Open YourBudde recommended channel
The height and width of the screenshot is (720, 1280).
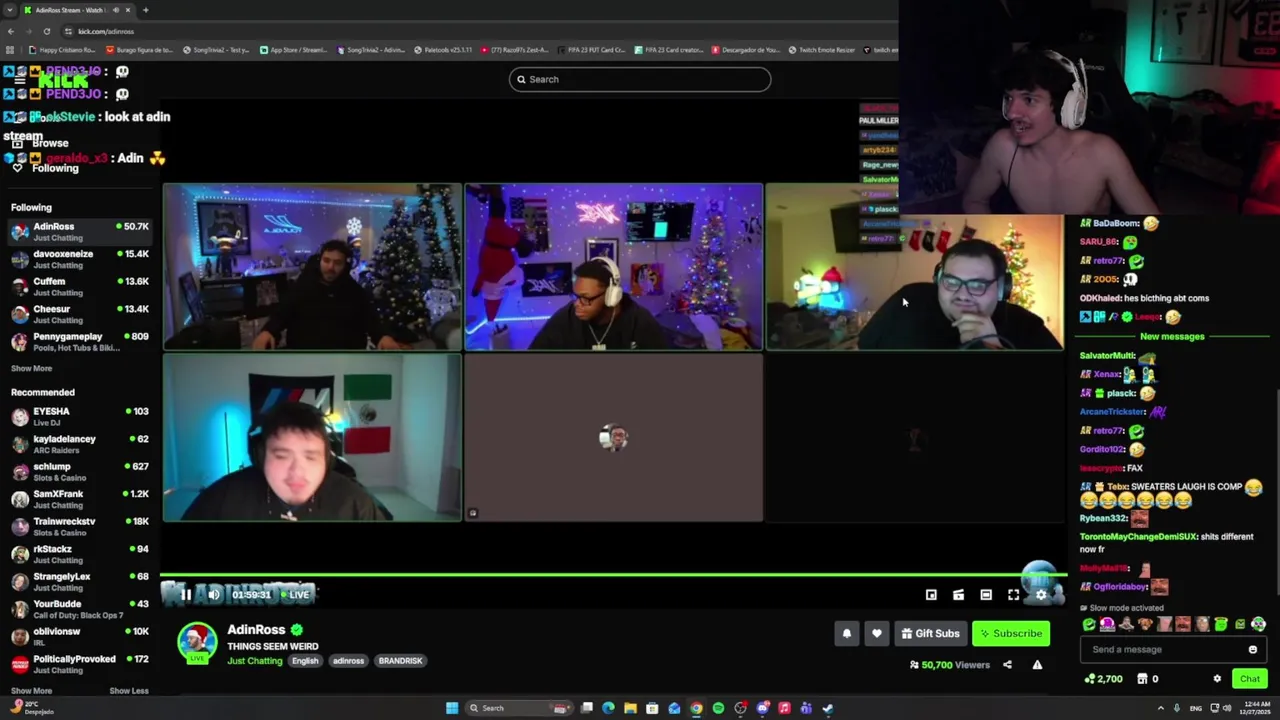point(80,609)
